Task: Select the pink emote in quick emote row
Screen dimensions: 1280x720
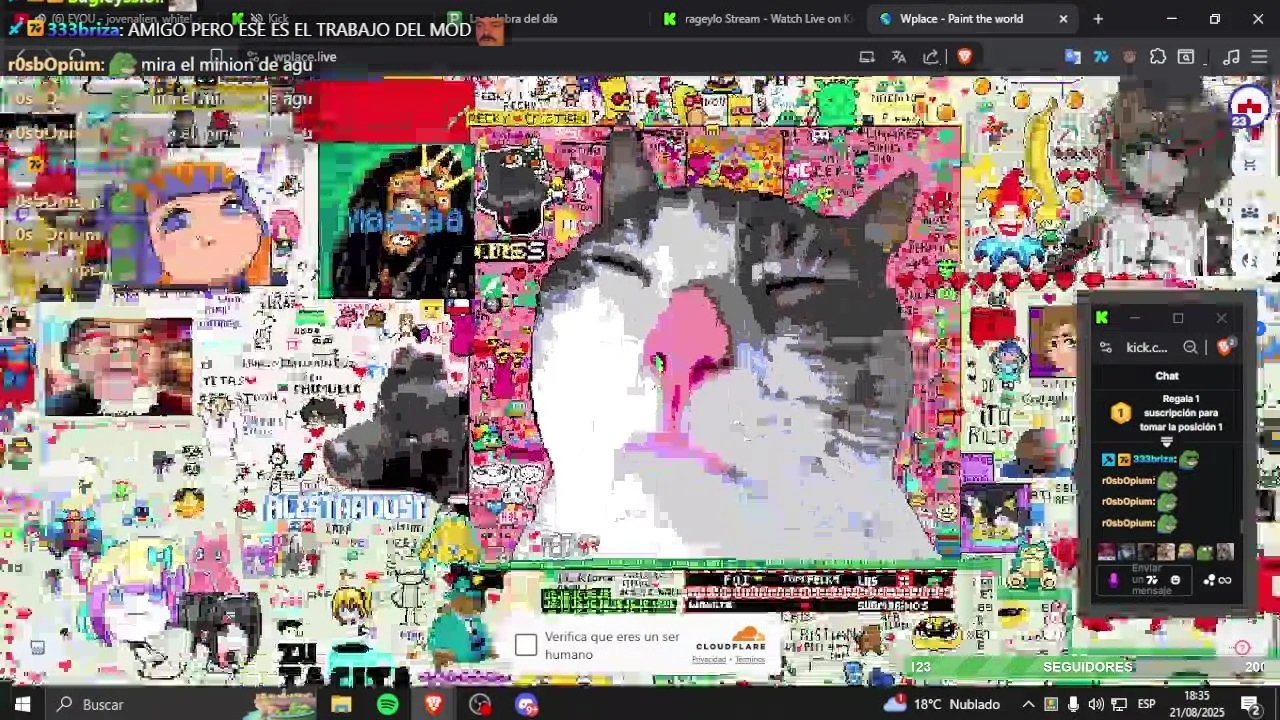Action: (x=1106, y=552)
